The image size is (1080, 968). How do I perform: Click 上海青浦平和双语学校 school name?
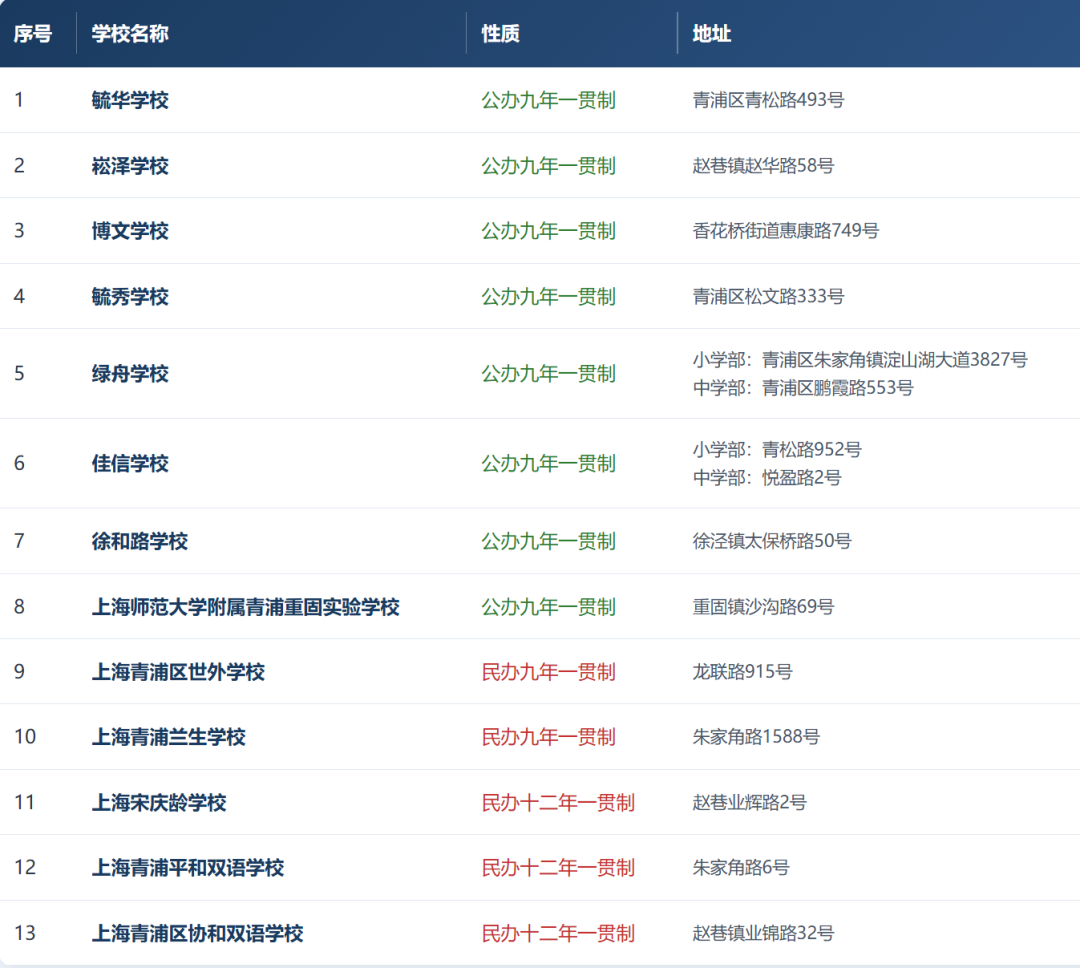(x=188, y=868)
